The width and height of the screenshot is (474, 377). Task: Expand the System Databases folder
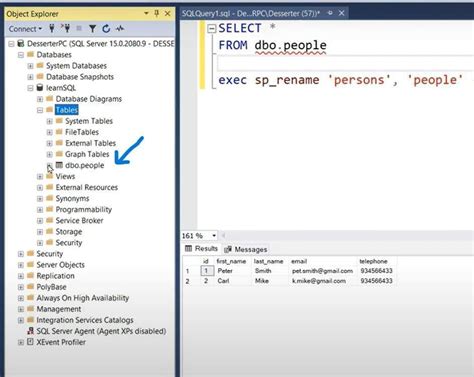[30, 66]
